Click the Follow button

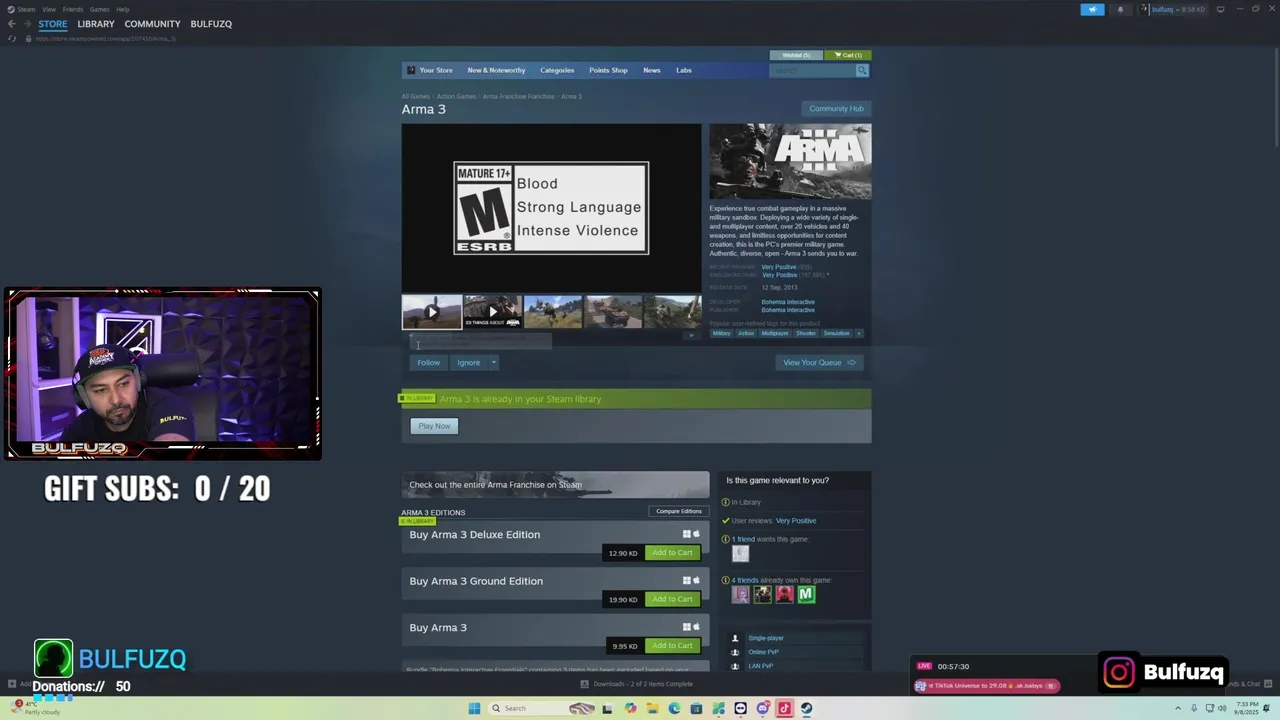pyautogui.click(x=428, y=363)
